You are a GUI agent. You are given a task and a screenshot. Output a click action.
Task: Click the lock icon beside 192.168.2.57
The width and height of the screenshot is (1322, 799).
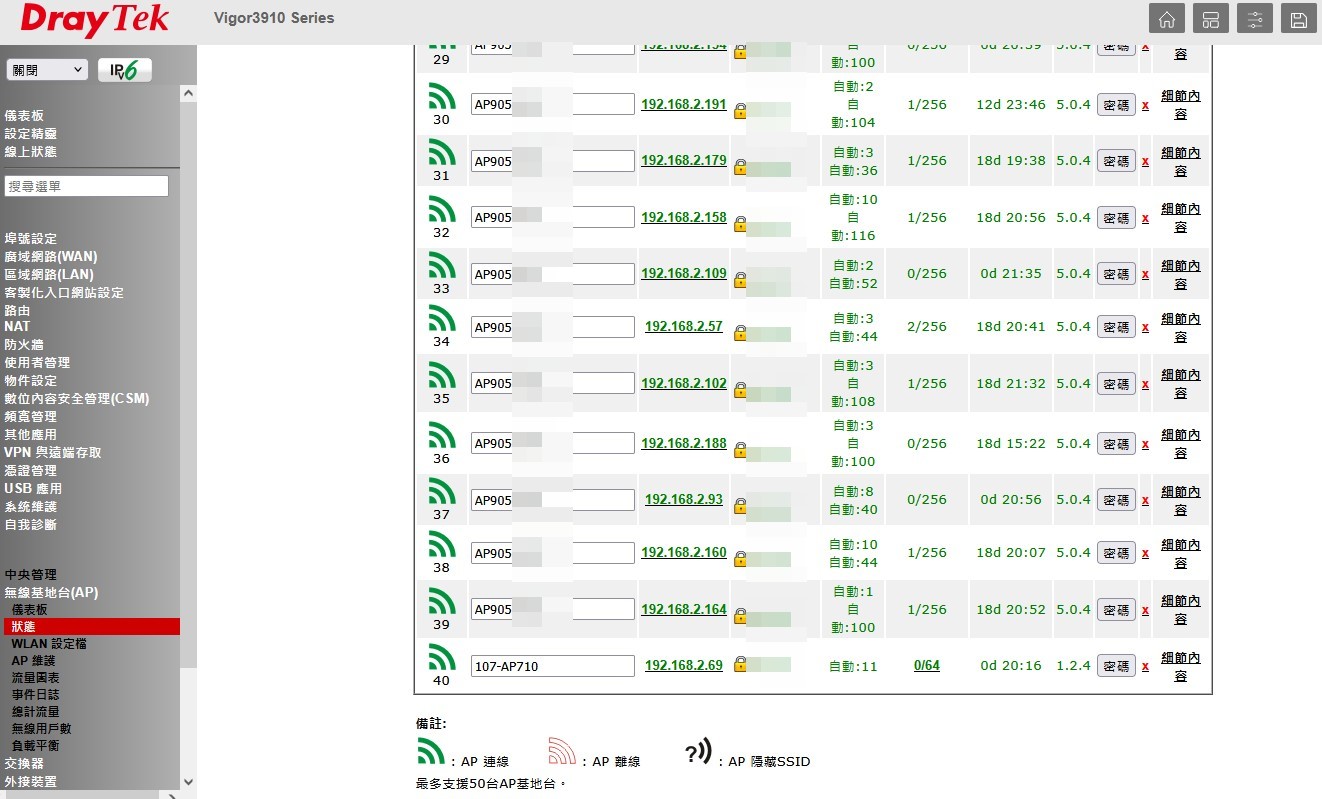[x=740, y=333]
